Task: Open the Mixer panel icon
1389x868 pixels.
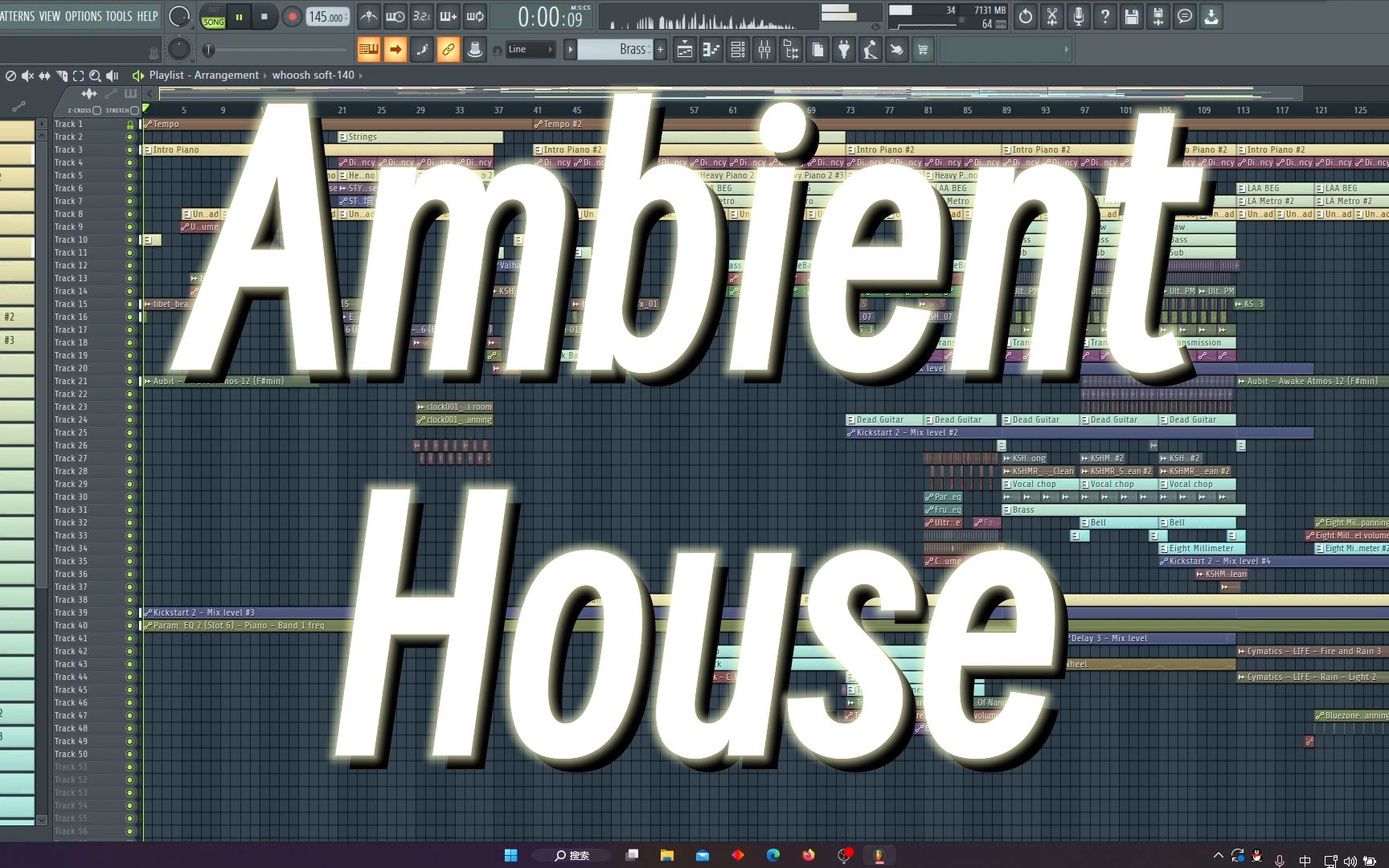Action: 764,49
